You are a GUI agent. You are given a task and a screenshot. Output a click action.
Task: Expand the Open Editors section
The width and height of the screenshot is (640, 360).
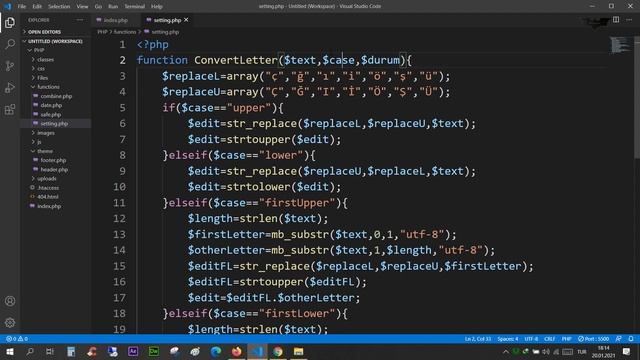(x=44, y=32)
